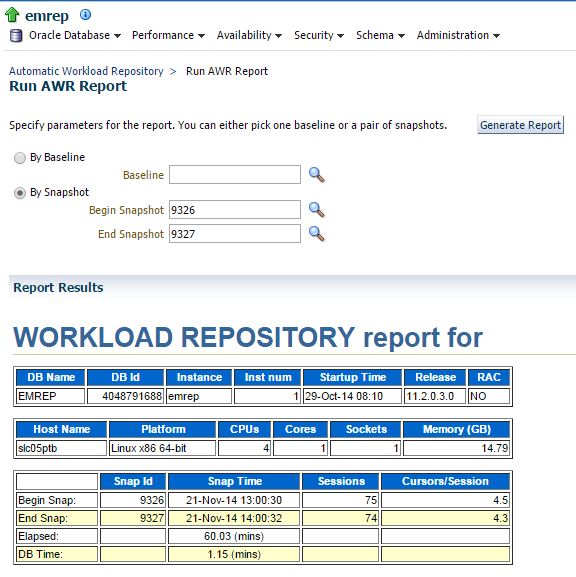Generate the AWR report
The height and width of the screenshot is (577, 576).
520,125
